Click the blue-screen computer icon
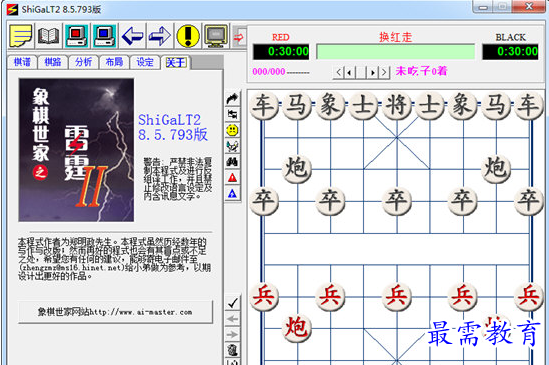The height and width of the screenshot is (365, 549). tap(104, 36)
